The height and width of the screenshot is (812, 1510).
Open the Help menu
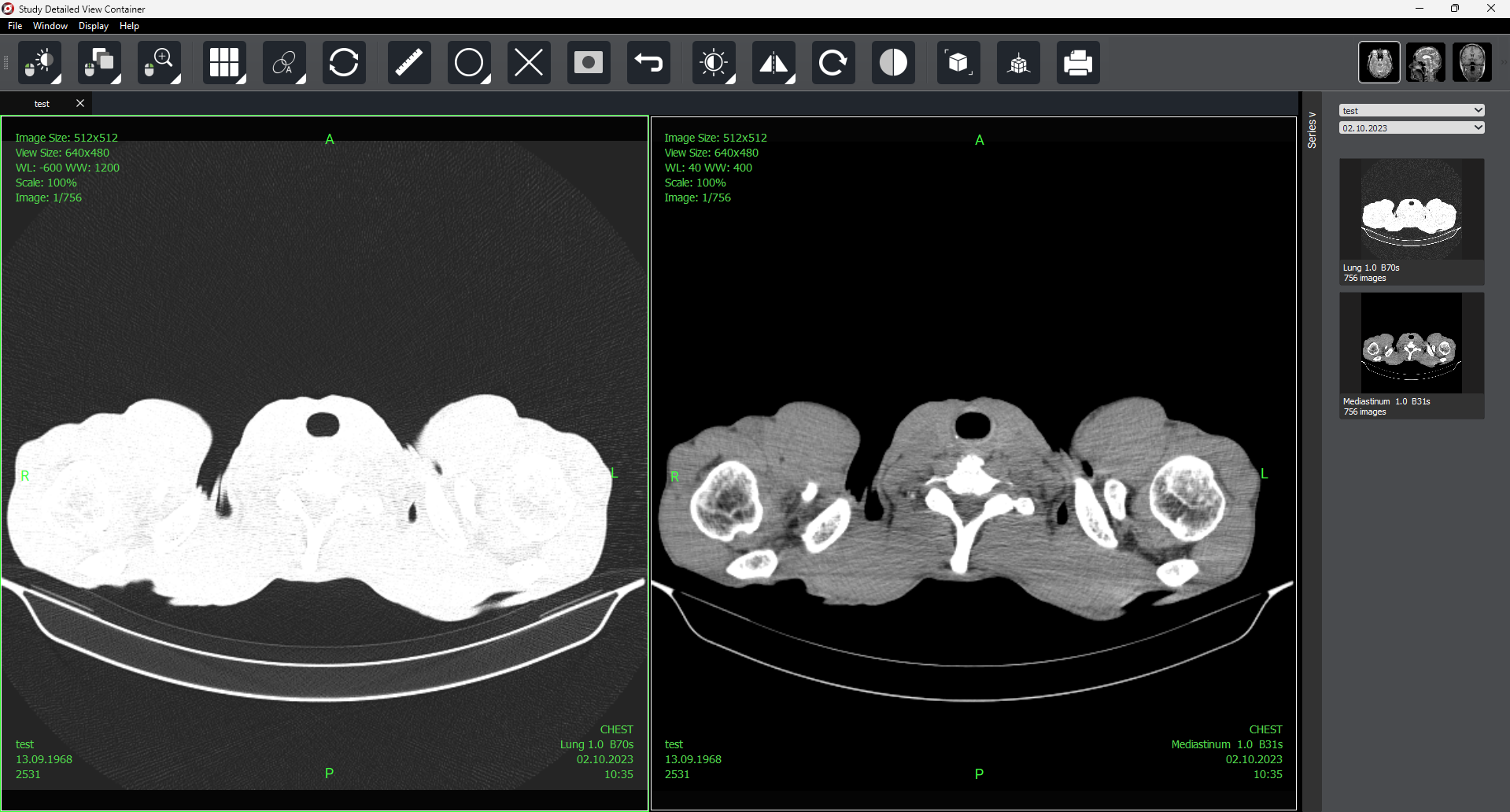click(129, 26)
